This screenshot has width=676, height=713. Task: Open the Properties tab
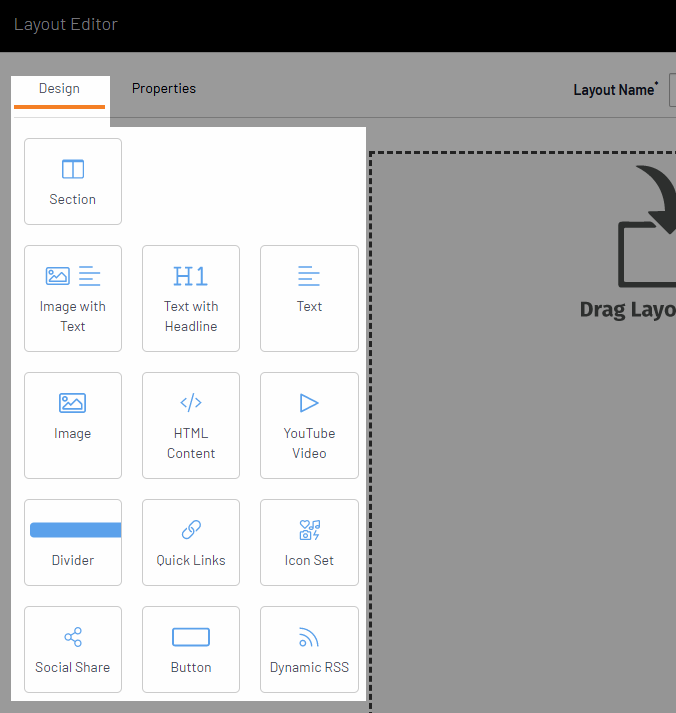(164, 89)
